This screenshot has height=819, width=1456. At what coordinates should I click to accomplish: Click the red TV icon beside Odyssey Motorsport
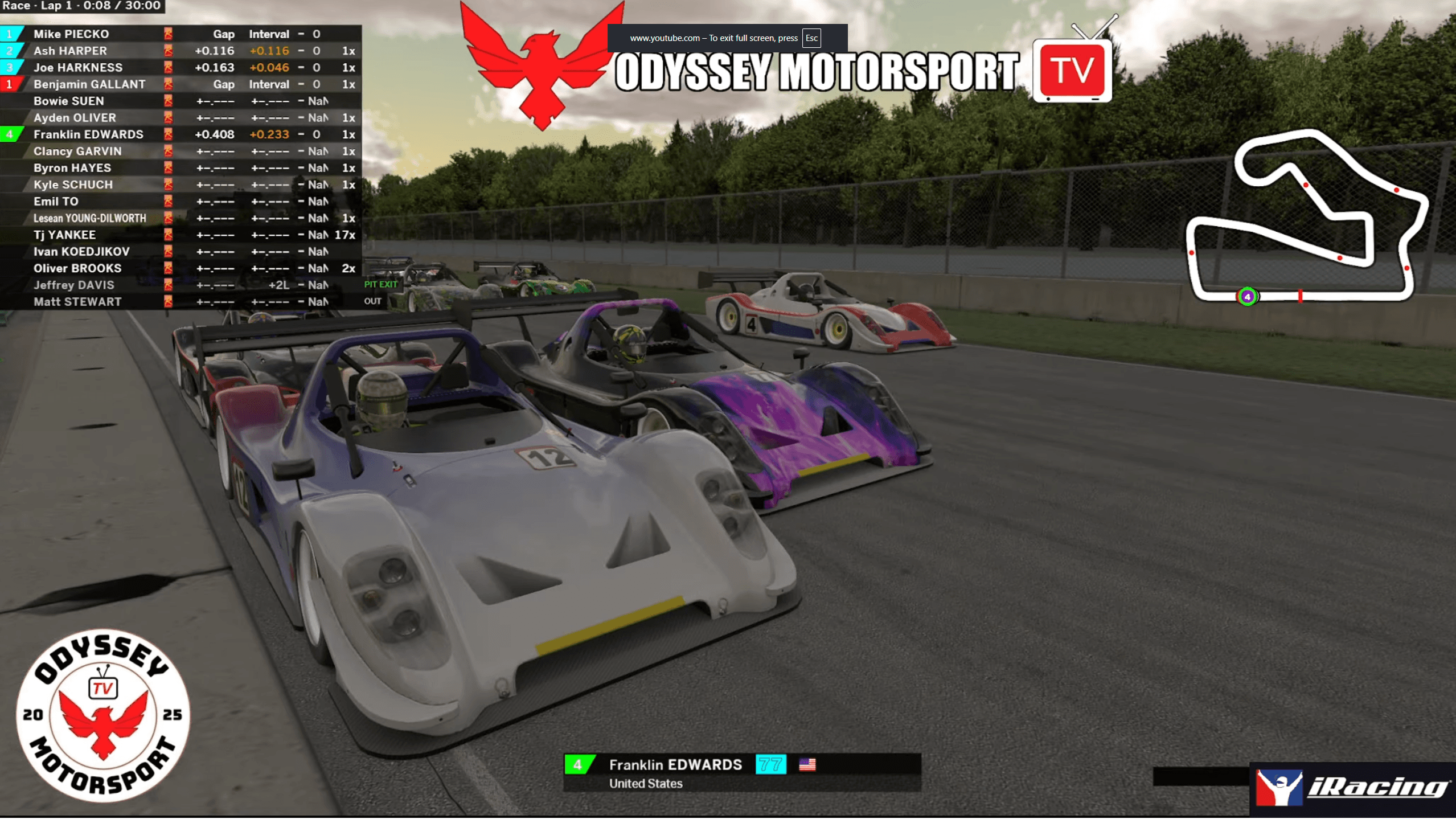[x=1072, y=69]
